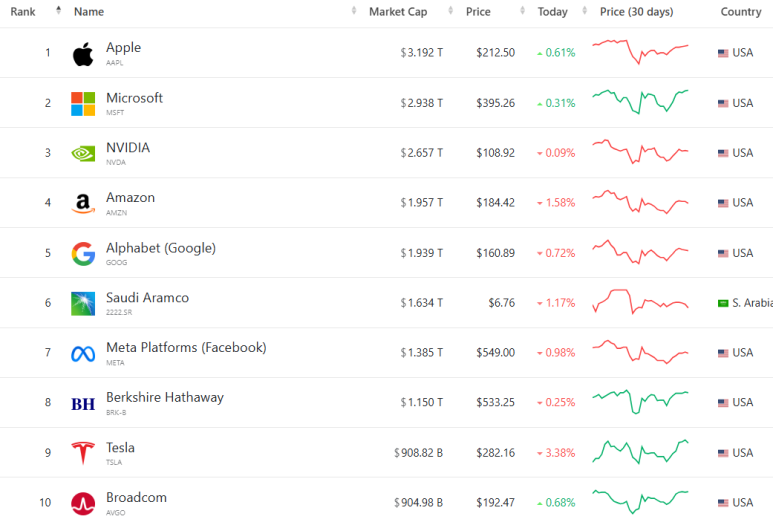The image size is (773, 525).
Task: Open the Tesla company link
Action: [x=120, y=447]
